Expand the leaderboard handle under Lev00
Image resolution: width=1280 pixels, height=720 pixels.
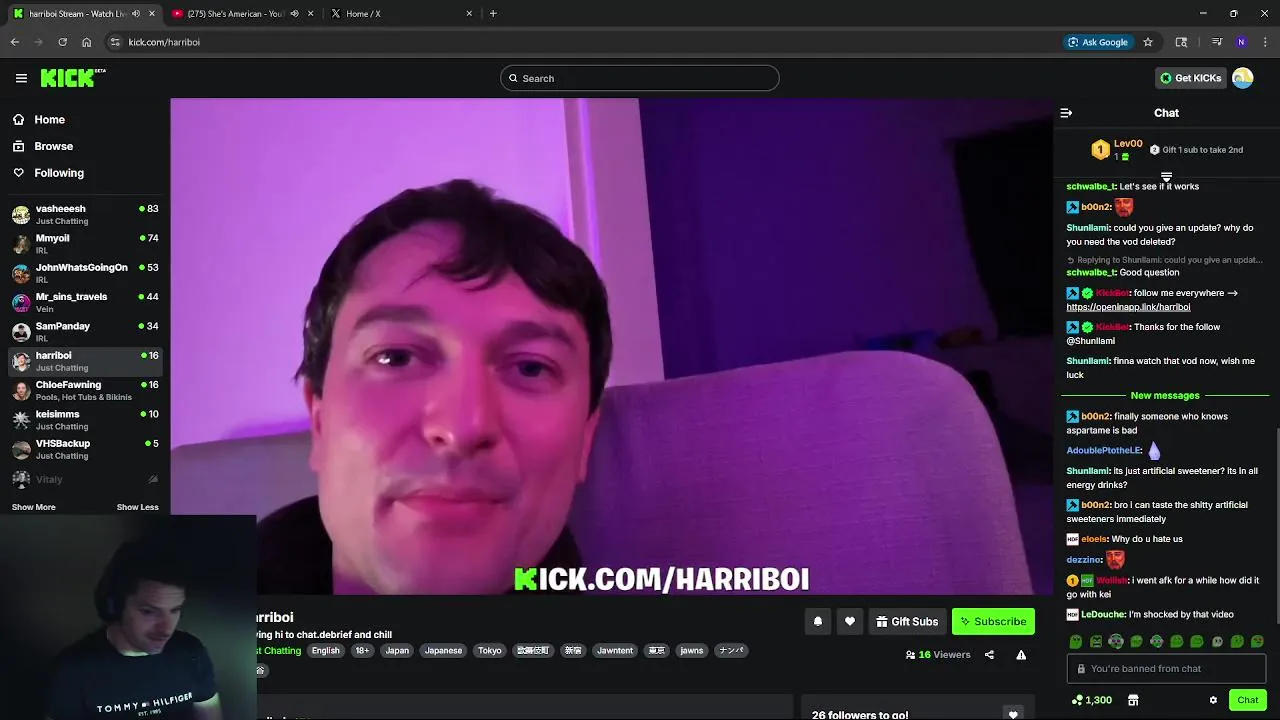tap(1166, 177)
